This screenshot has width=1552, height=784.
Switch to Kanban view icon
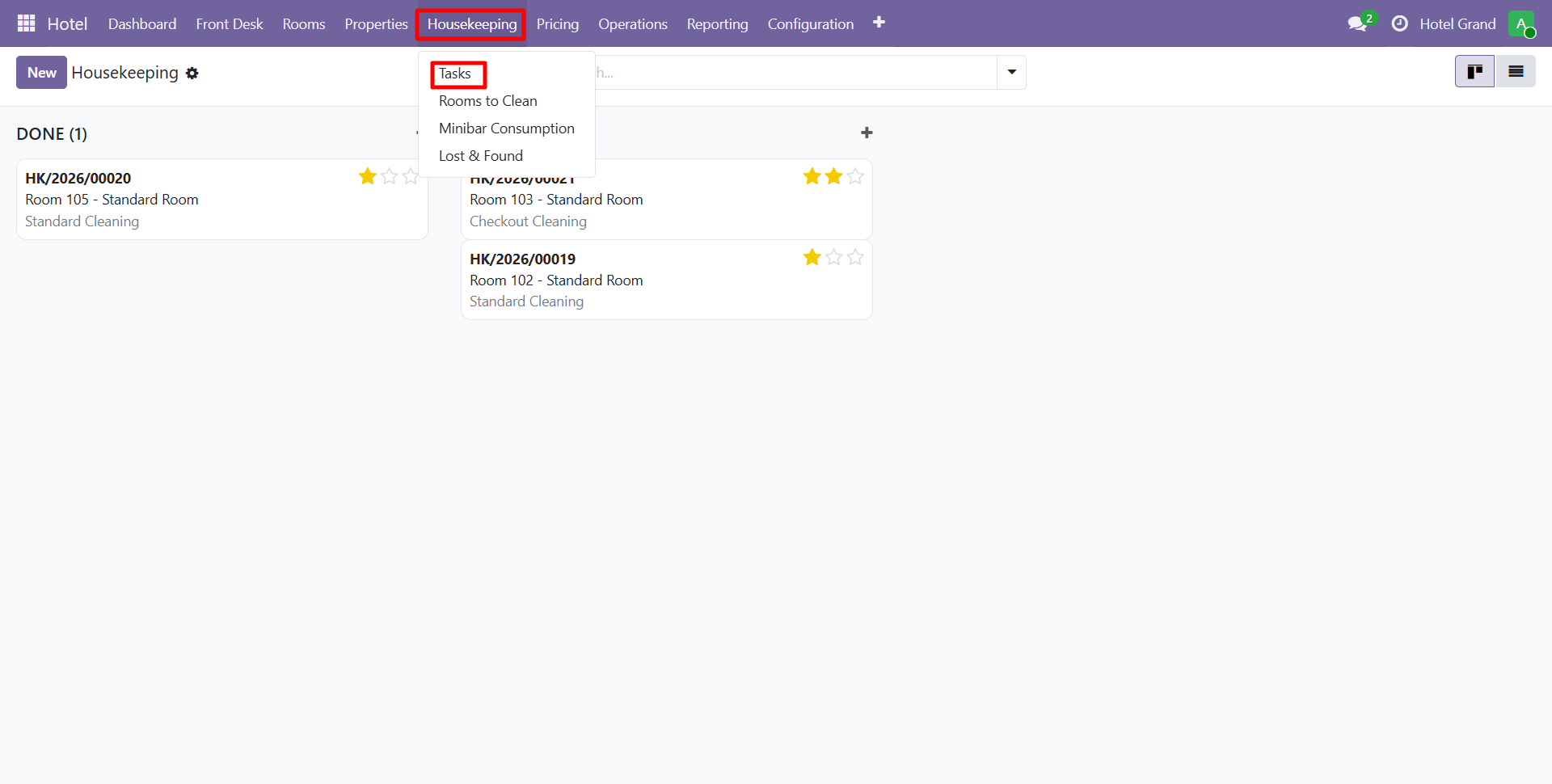pyautogui.click(x=1474, y=71)
